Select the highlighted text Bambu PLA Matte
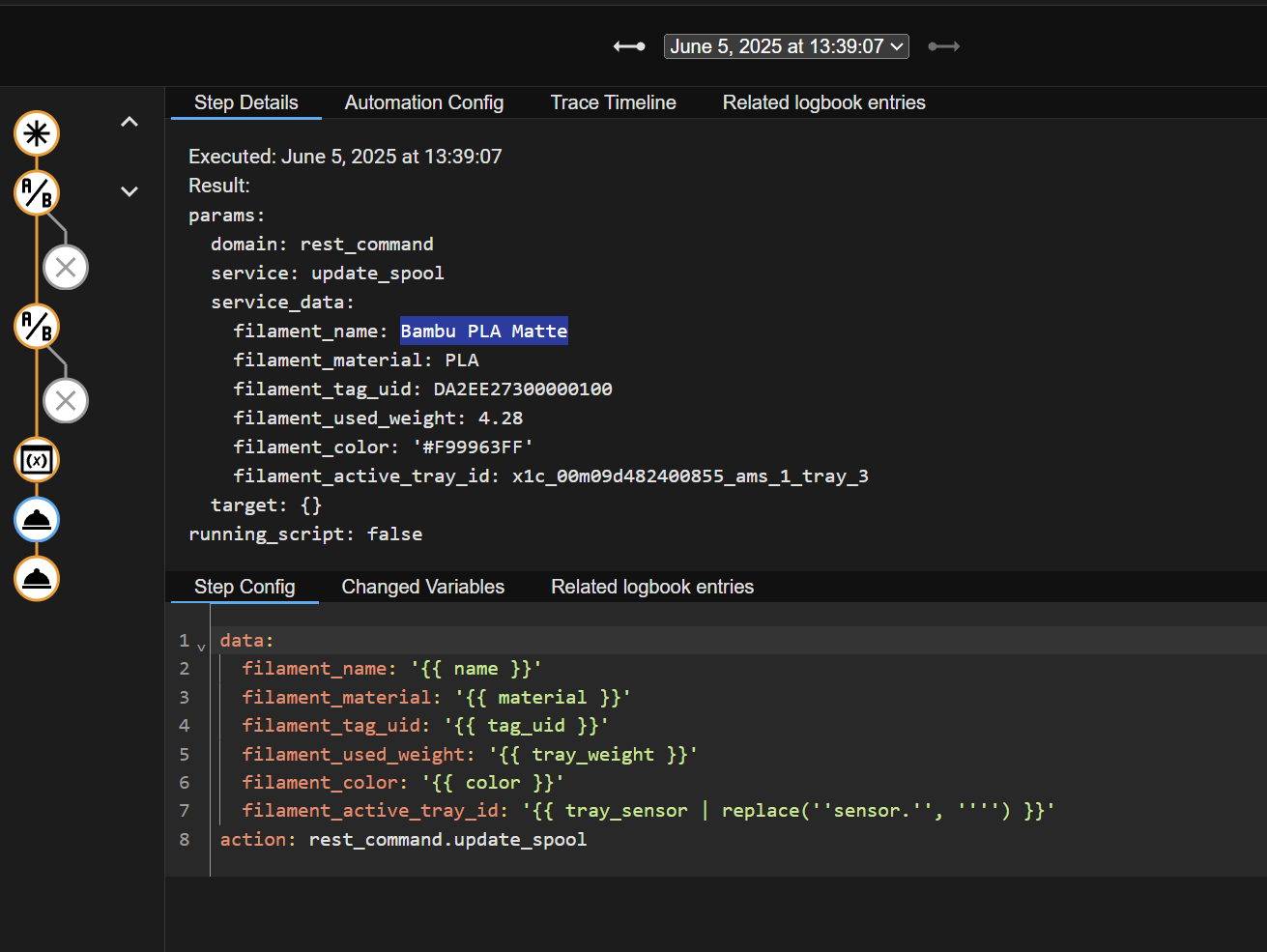Screen dimensions: 1267x952 [483, 331]
